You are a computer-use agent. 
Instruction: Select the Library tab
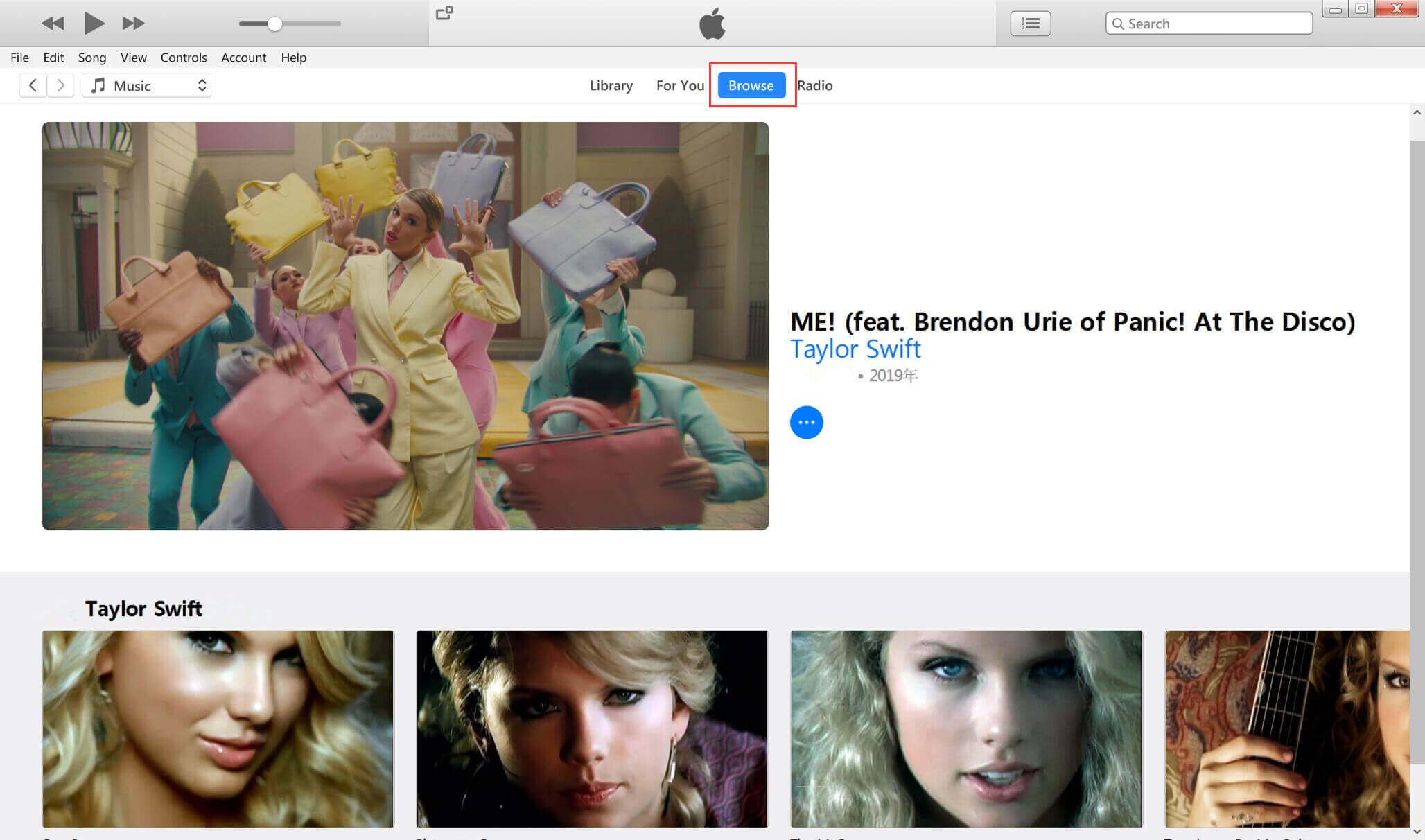point(611,85)
